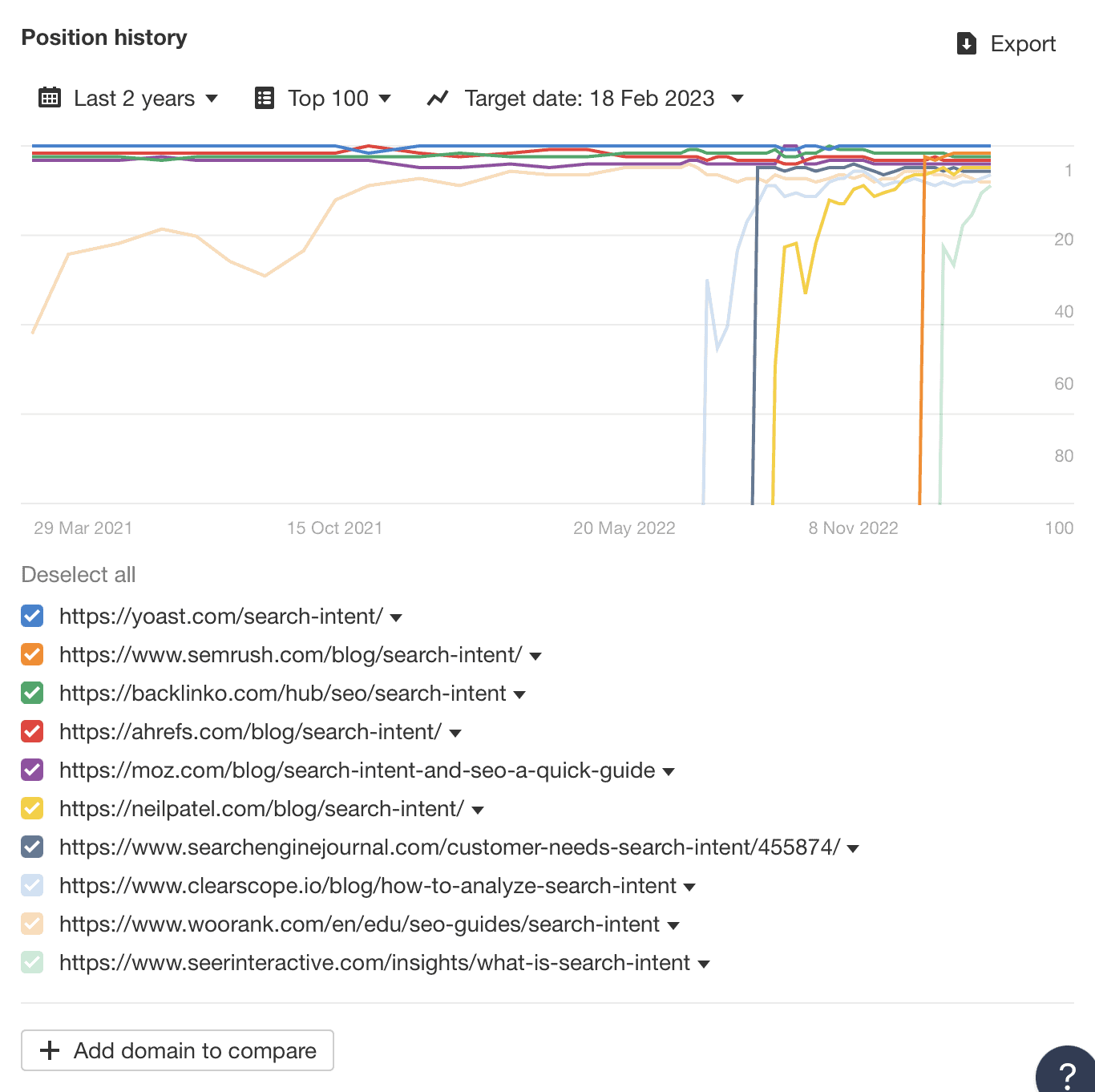The width and height of the screenshot is (1095, 1092).
Task: Toggle the backlinko.com search-intent checkbox
Action: click(32, 693)
